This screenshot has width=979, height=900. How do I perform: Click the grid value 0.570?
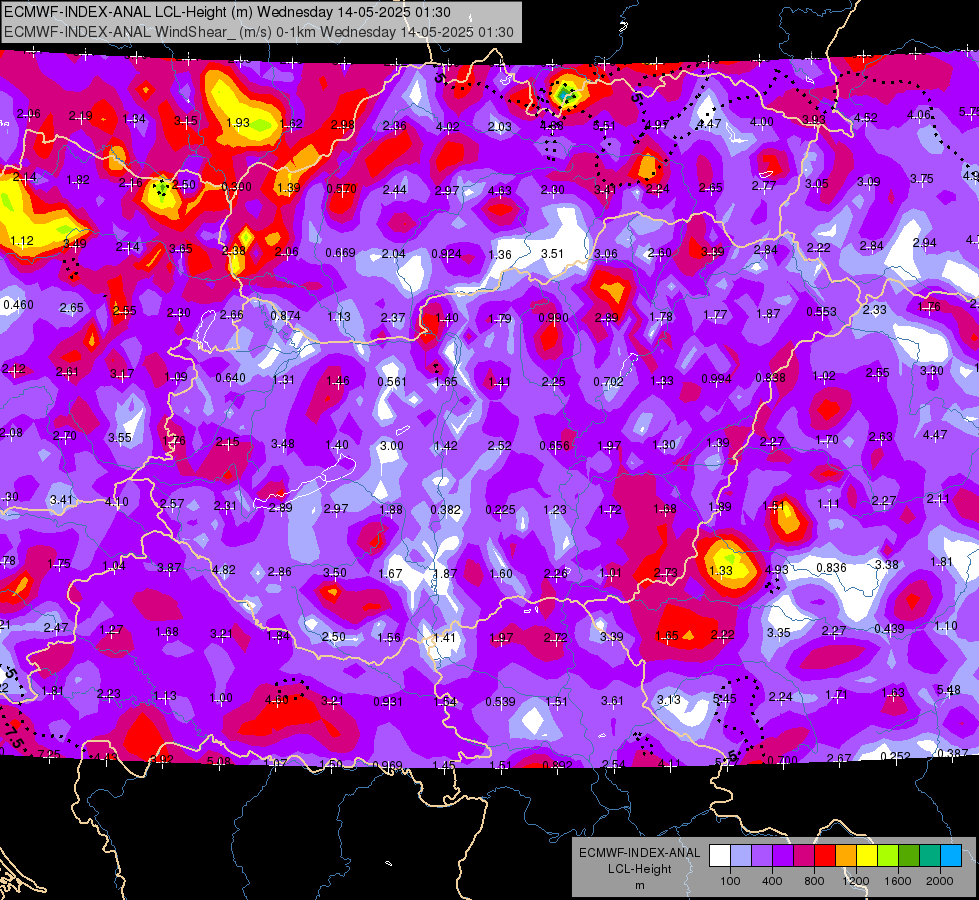pyautogui.click(x=342, y=189)
